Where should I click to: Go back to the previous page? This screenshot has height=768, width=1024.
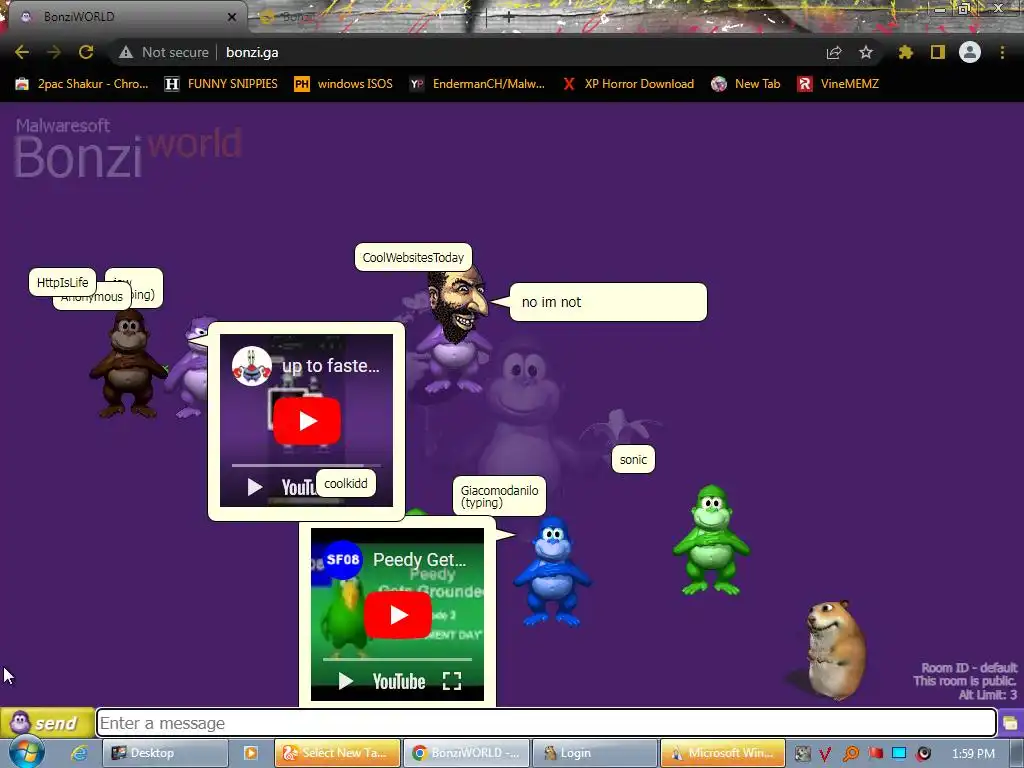(22, 52)
